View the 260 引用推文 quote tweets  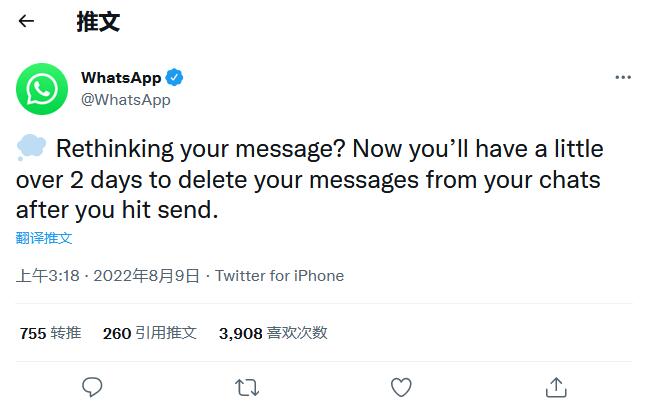(x=149, y=333)
